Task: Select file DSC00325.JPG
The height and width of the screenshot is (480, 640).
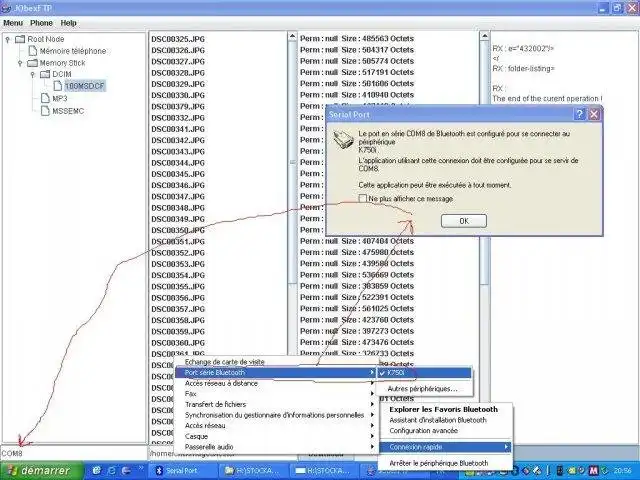Action: (x=178, y=39)
